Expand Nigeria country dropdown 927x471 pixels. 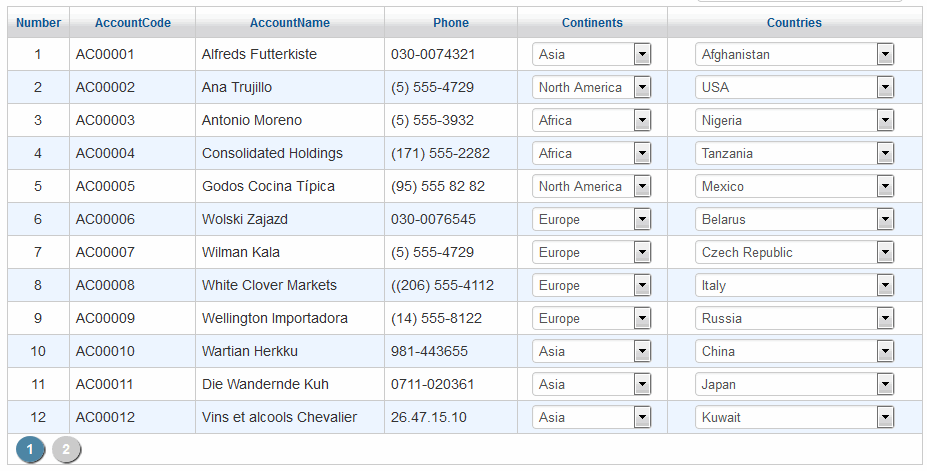point(885,121)
